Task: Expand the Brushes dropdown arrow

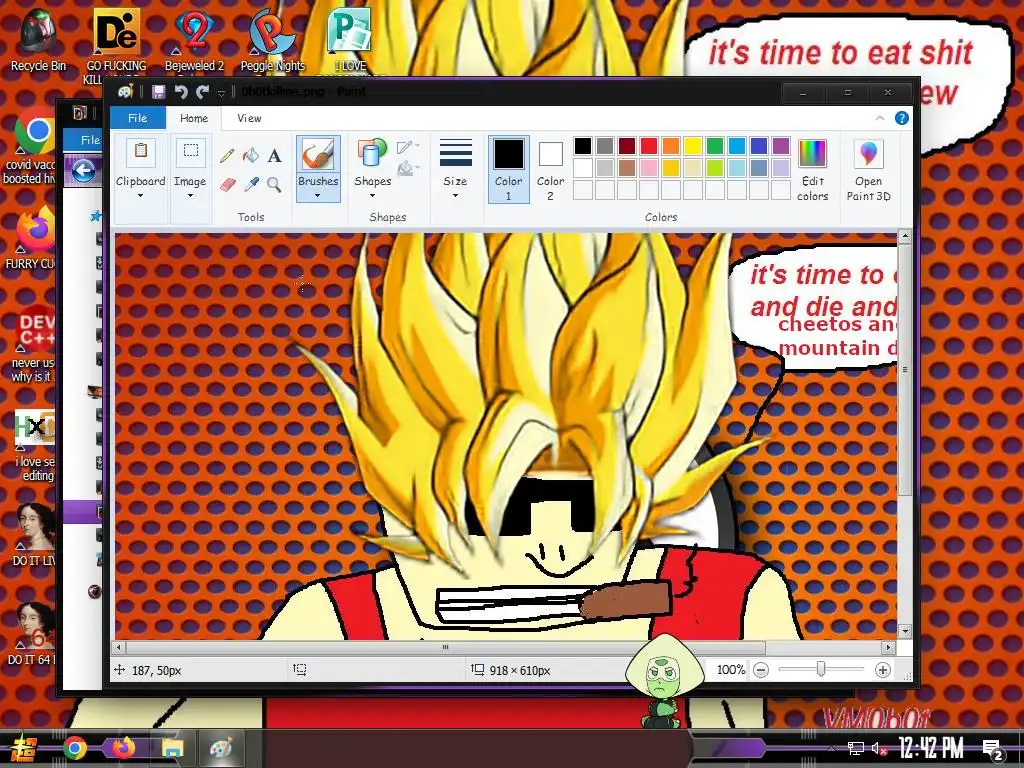Action: [x=318, y=195]
